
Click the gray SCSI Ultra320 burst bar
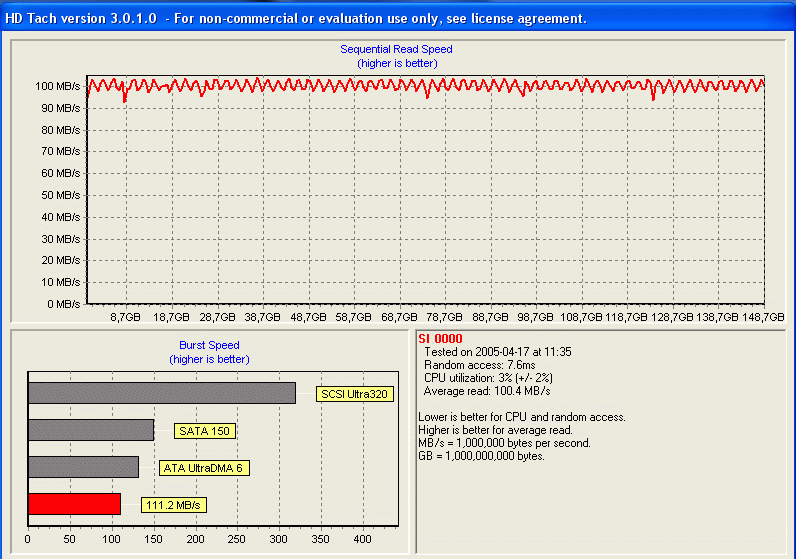tap(162, 393)
